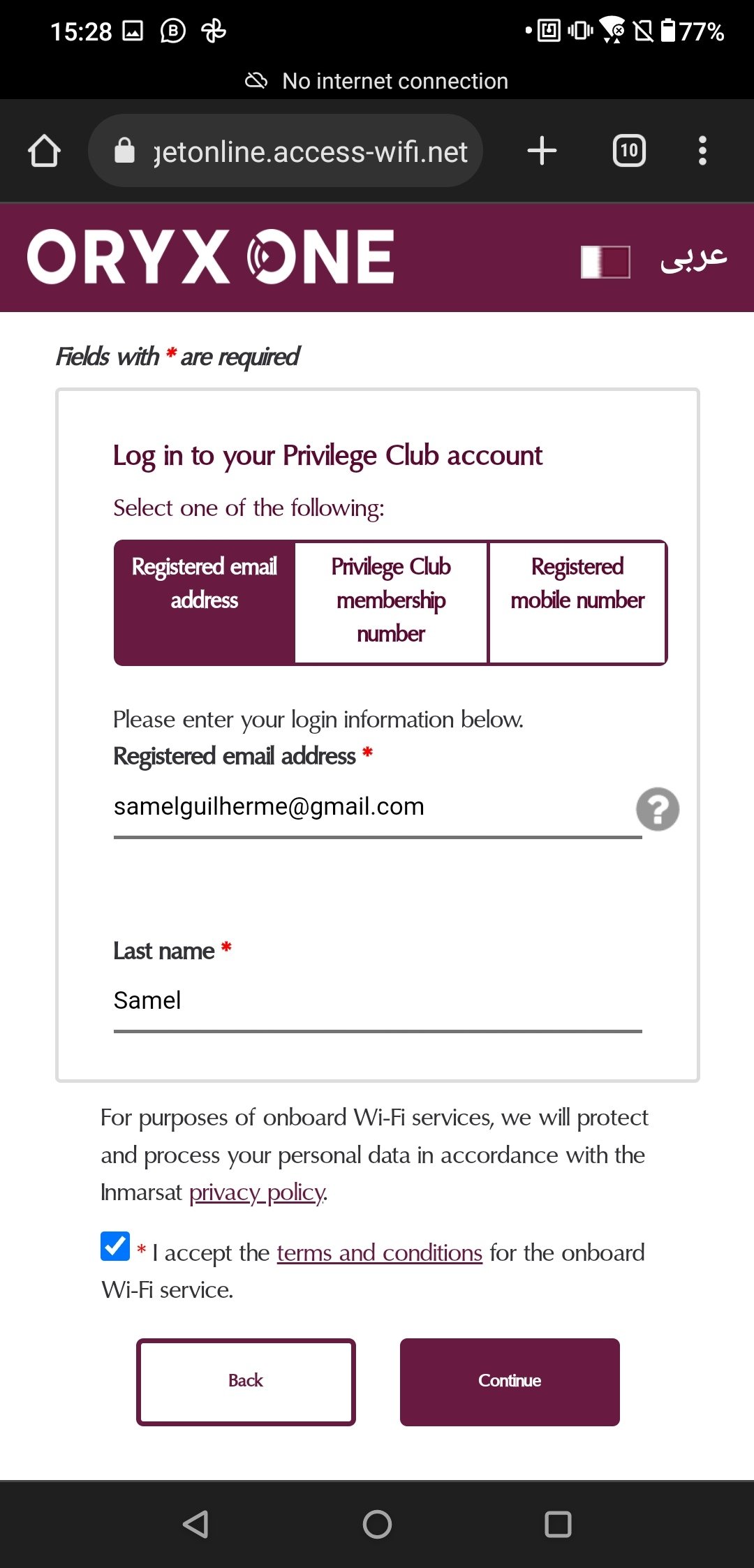Screen dimensions: 754x1568
Task: Edit the registered email address field
Action: (377, 807)
